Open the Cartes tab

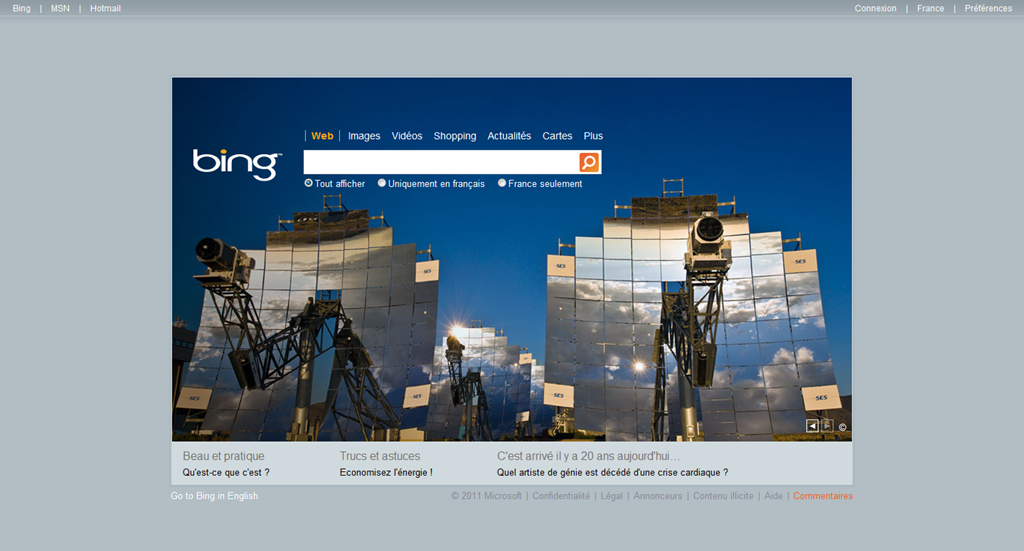[557, 136]
